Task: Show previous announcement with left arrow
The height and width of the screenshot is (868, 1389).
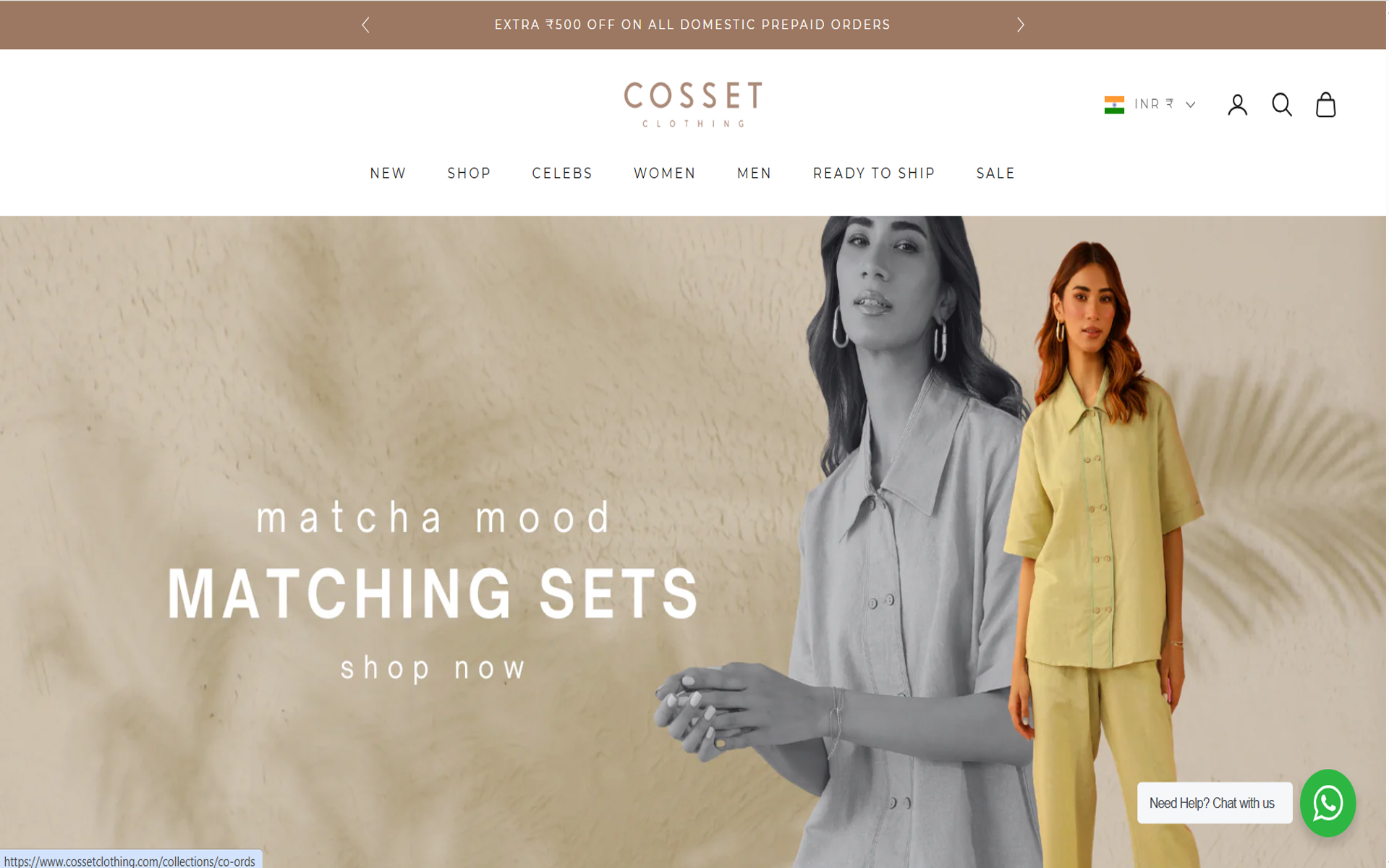Action: click(366, 25)
